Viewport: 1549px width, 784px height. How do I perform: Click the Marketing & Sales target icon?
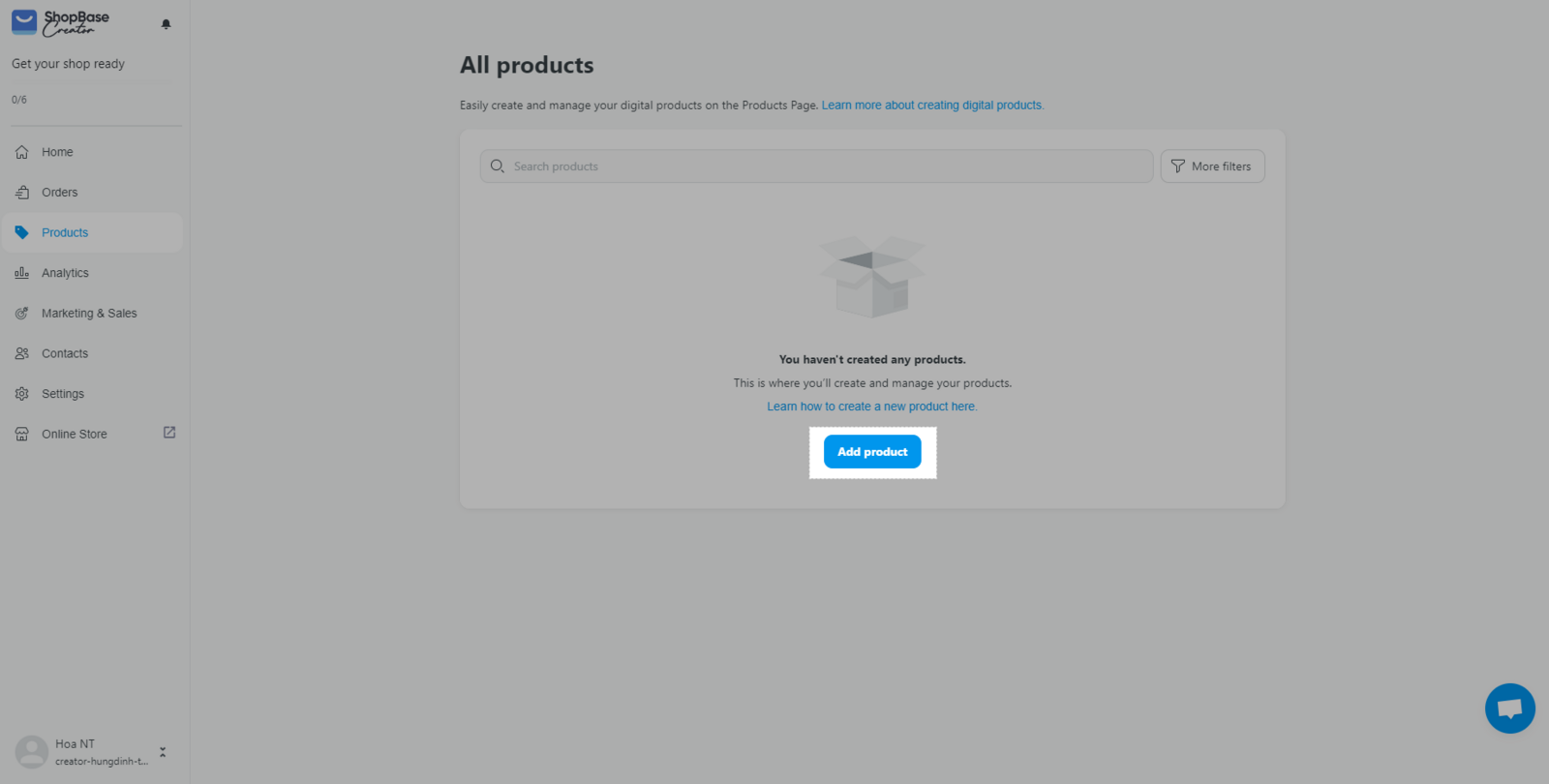22,314
